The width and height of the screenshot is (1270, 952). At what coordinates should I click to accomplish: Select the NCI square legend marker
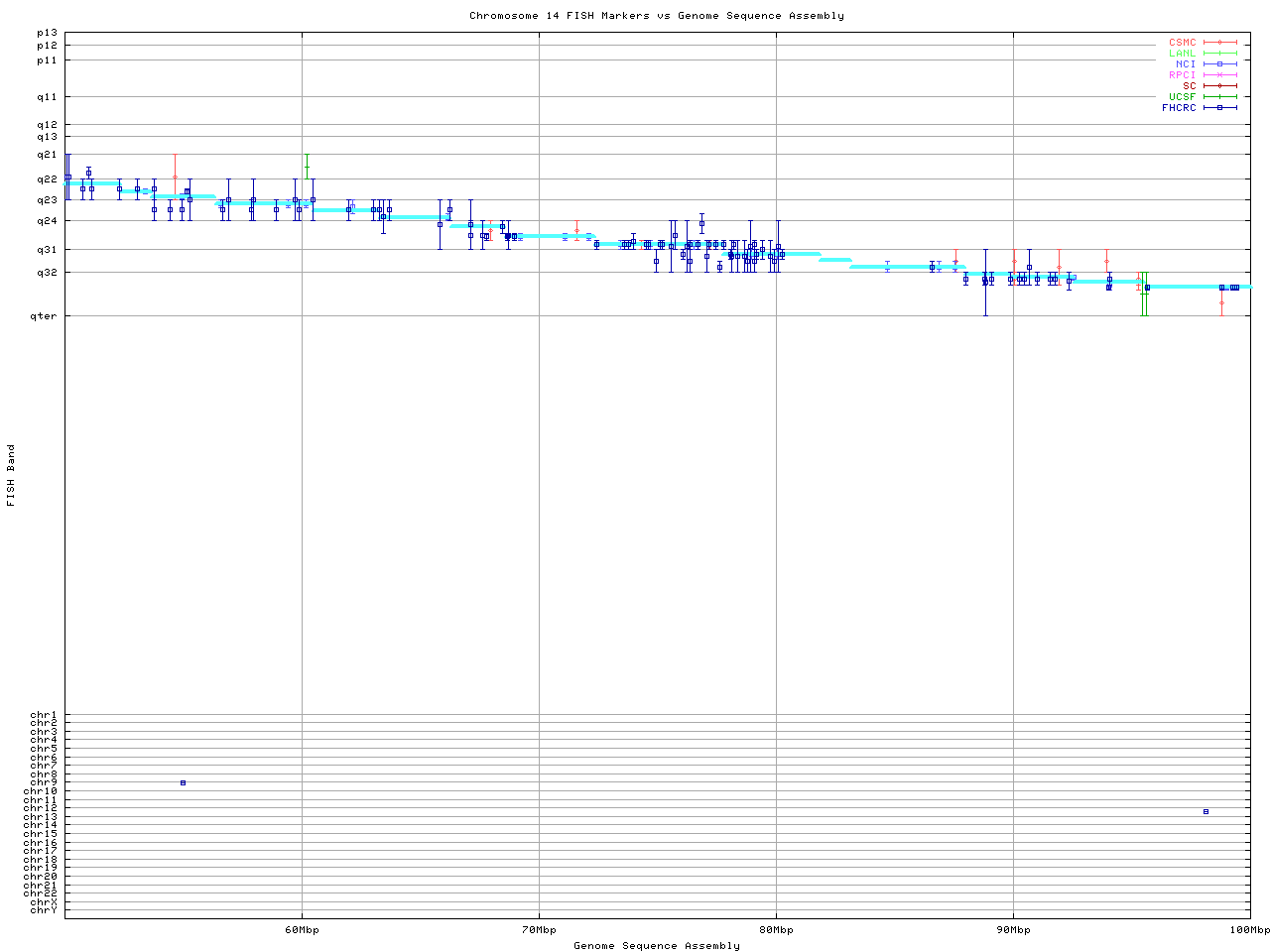[x=1219, y=64]
